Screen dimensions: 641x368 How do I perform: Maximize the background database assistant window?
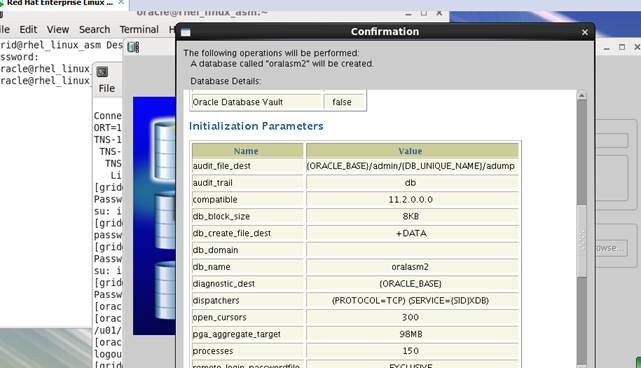coord(622,47)
